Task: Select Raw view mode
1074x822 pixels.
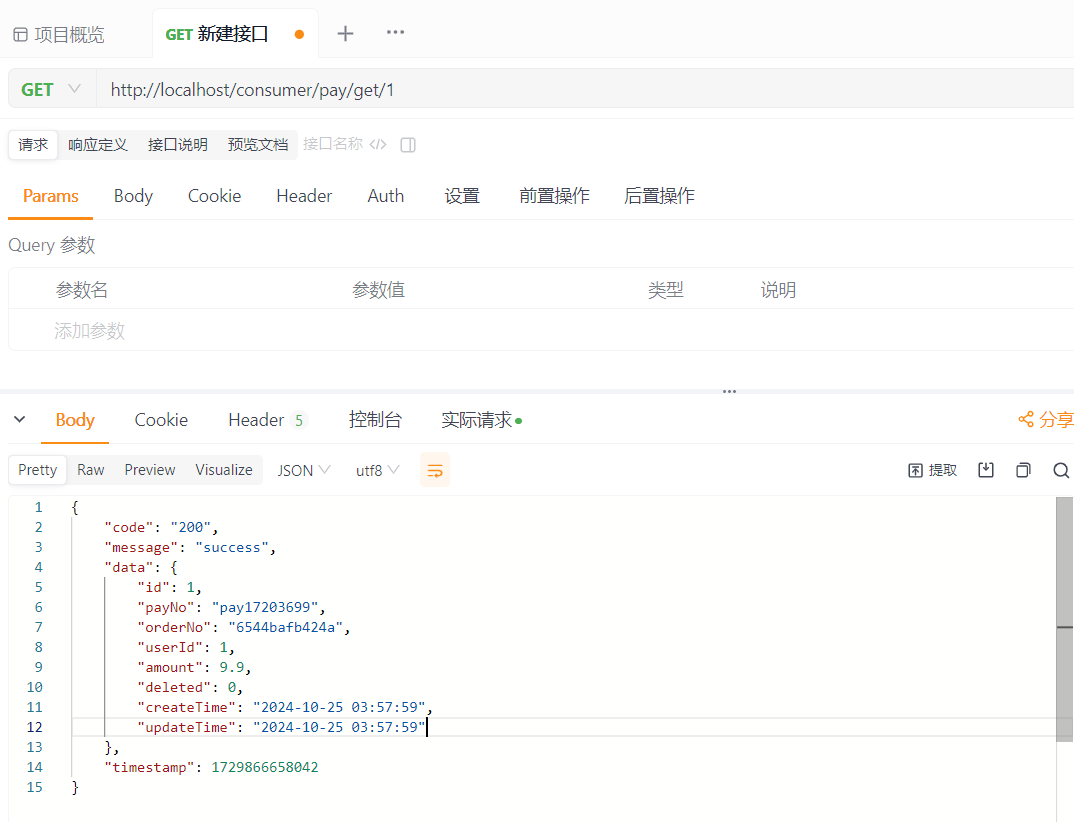Action: [x=90, y=470]
